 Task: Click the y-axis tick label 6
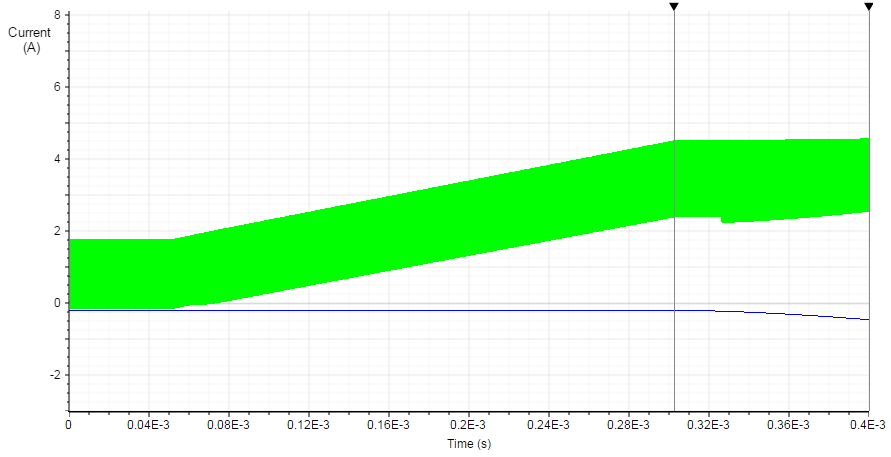coord(57,87)
